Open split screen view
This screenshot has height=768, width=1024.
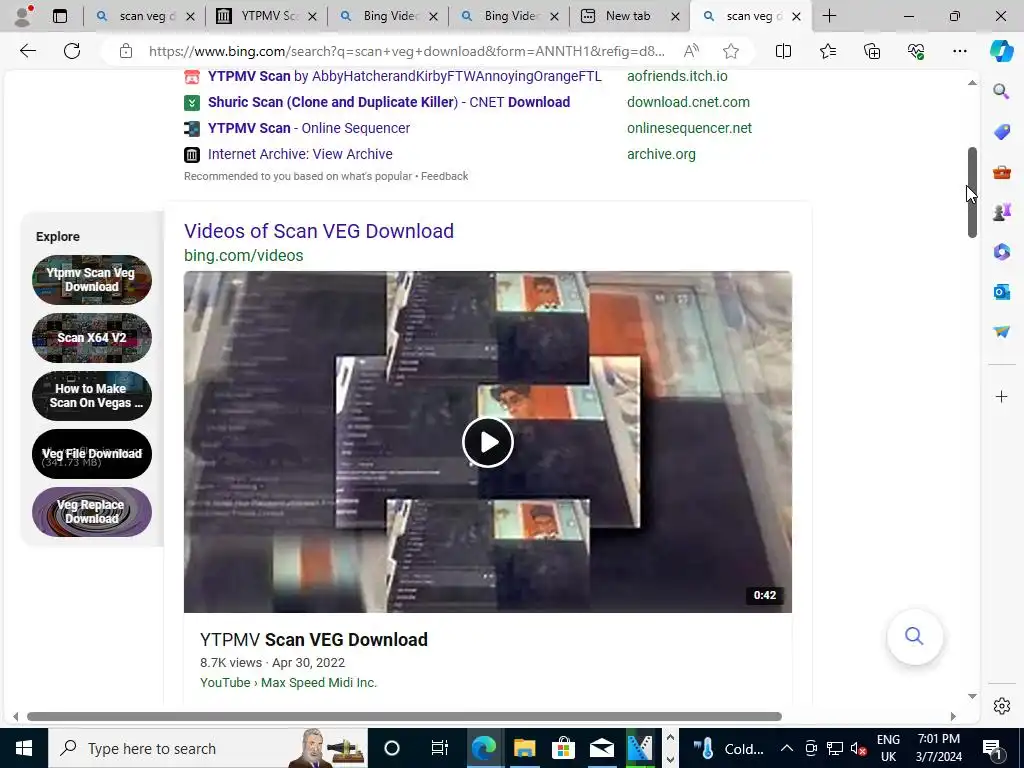coord(783,51)
